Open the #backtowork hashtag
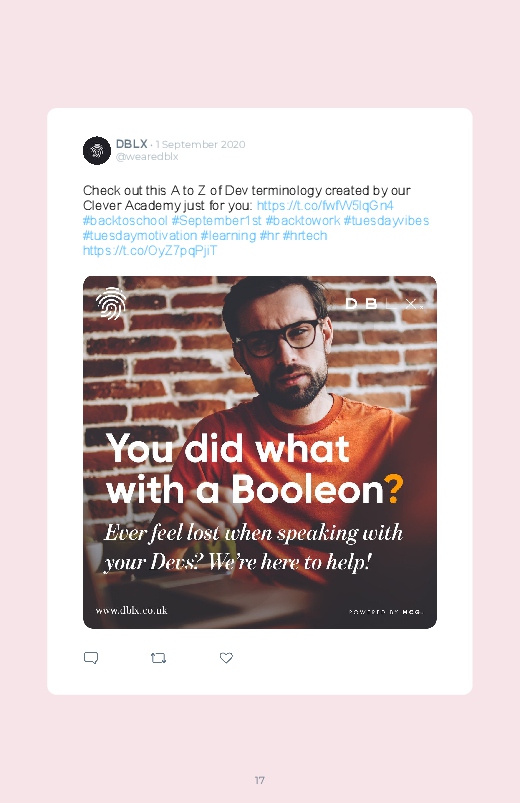 pos(303,221)
